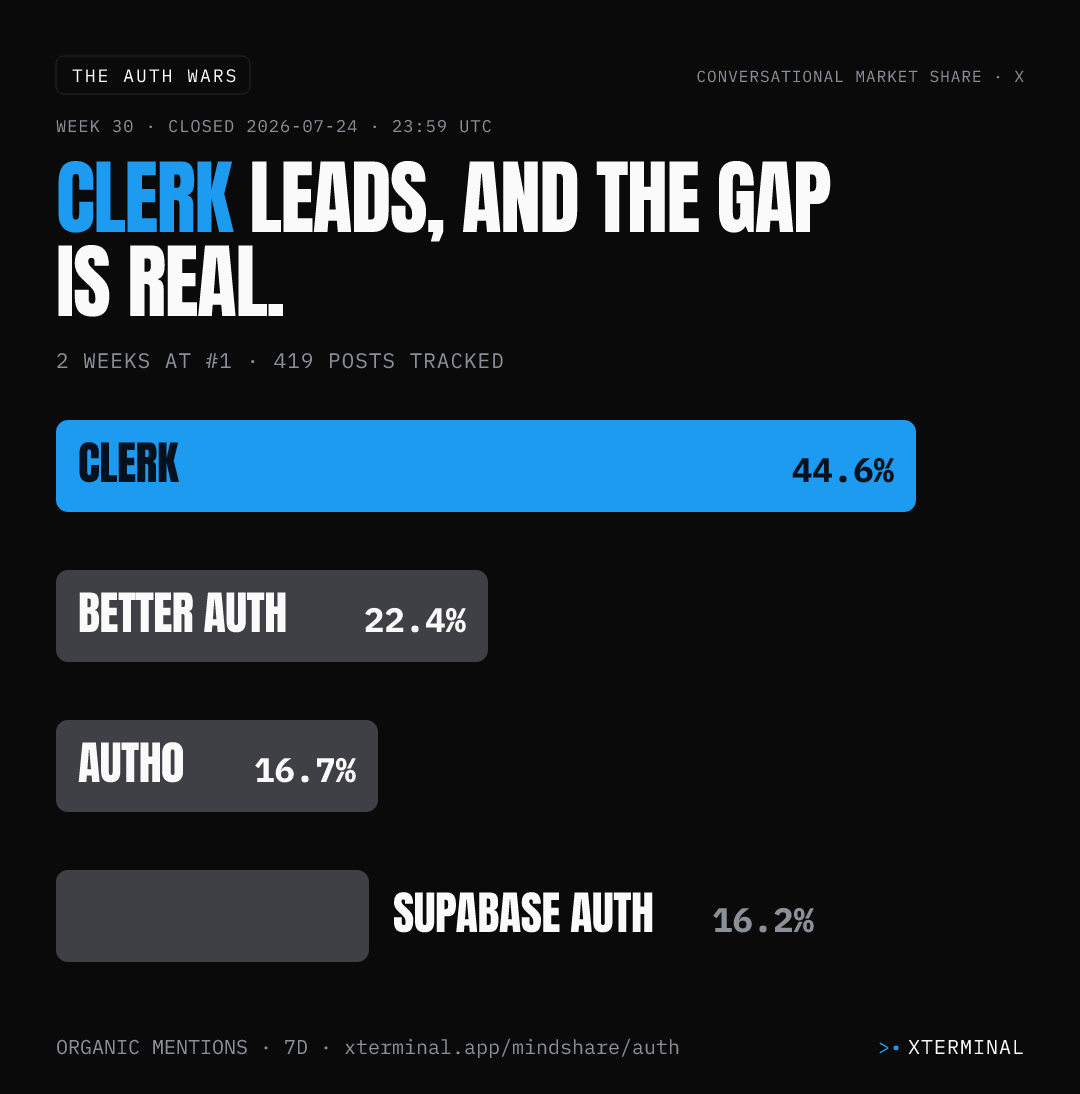1080x1094 pixels.
Task: Click the WEEK 30 closed date line
Action: tap(274, 126)
